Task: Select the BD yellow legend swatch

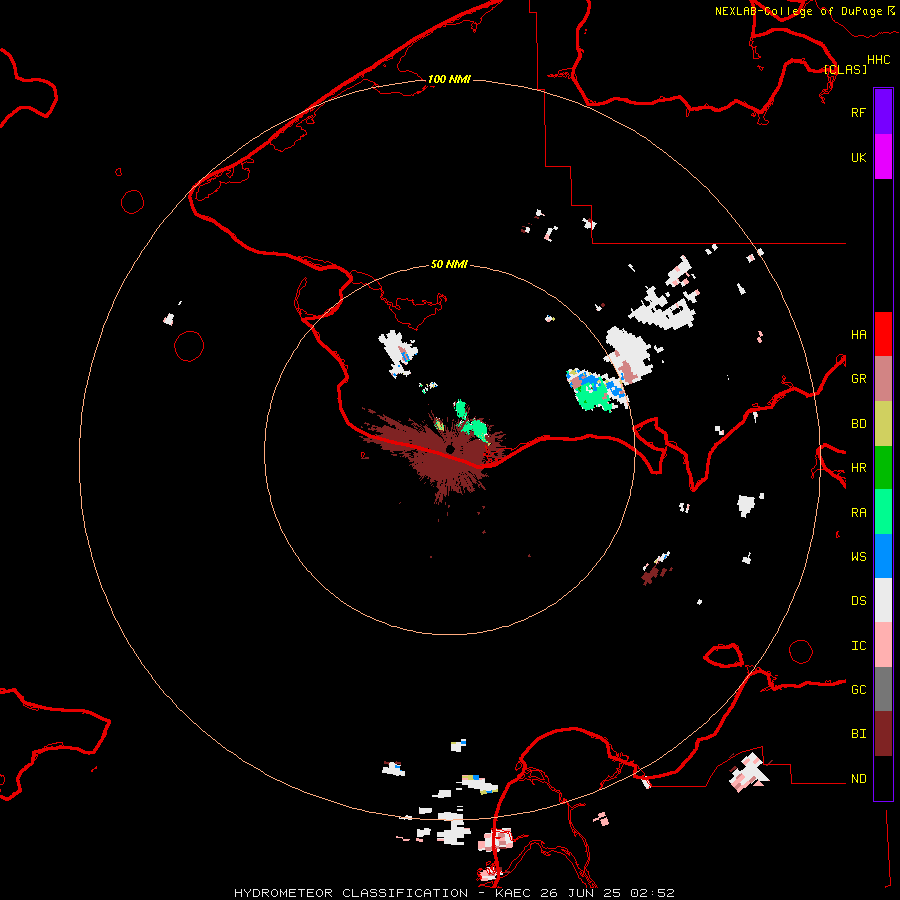Action: pyautogui.click(x=883, y=424)
